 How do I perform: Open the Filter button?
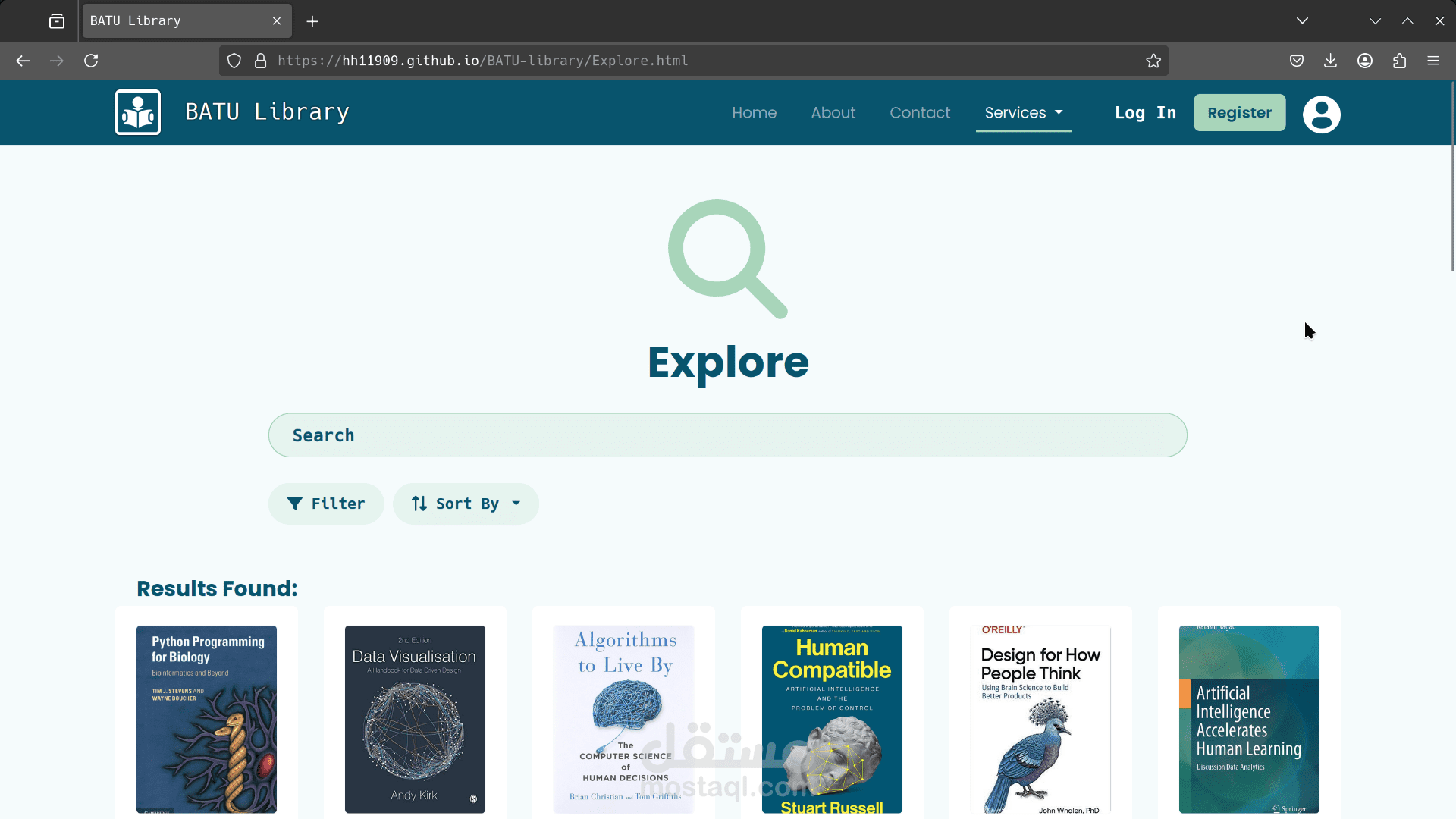coord(326,504)
